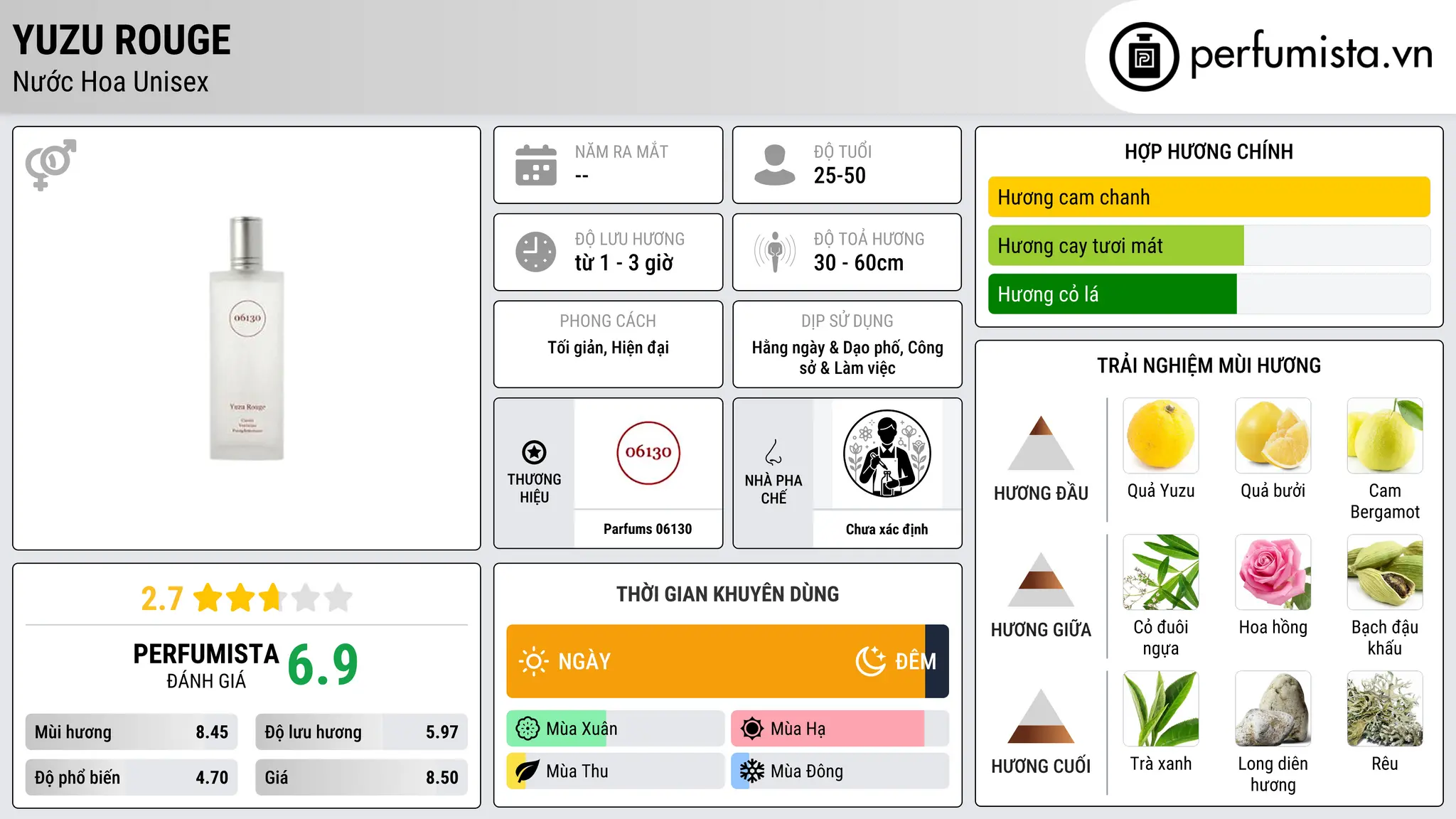Open the Cam Bergamot note image
The image size is (1456, 819).
[1385, 435]
